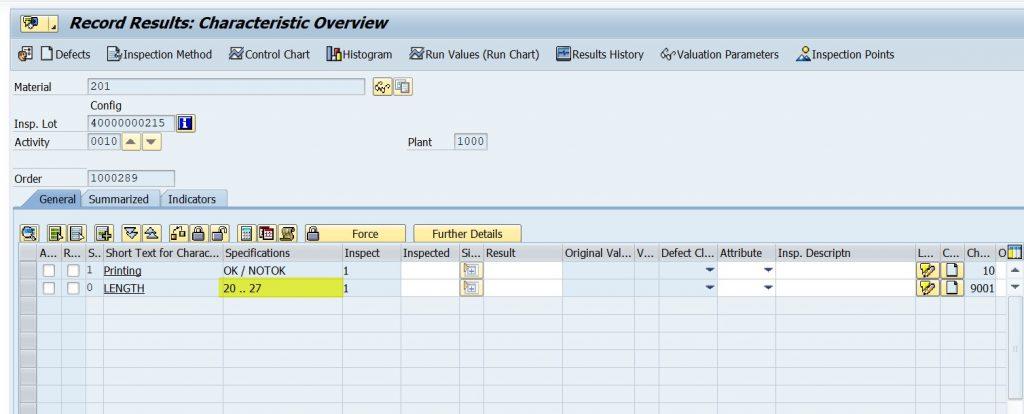Switch to the Summarized tab
Image resolution: width=1024 pixels, height=414 pixels.
click(119, 199)
